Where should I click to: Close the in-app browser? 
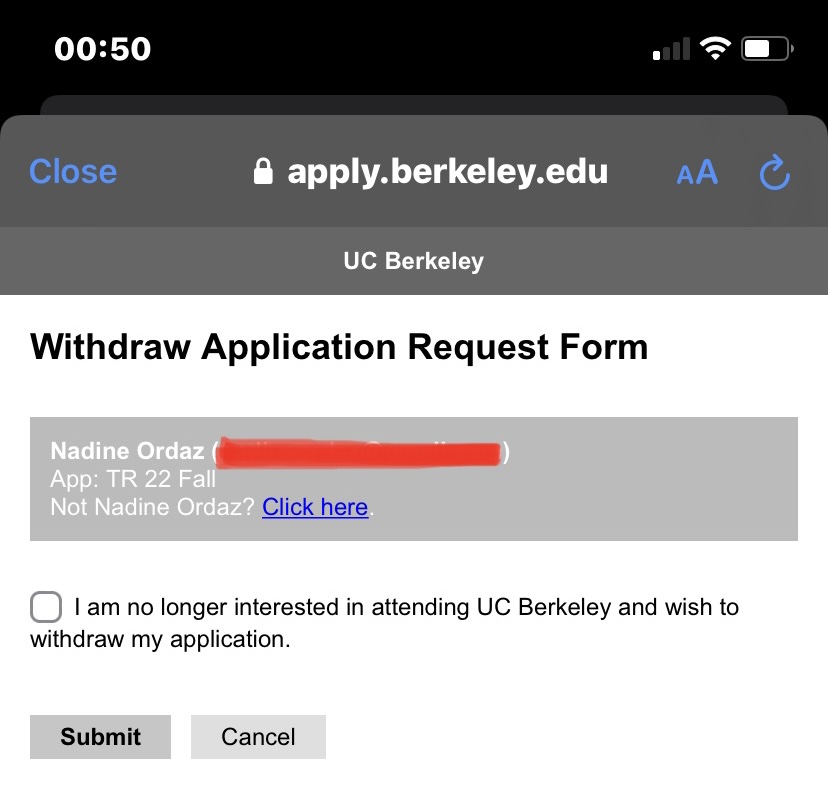point(73,172)
